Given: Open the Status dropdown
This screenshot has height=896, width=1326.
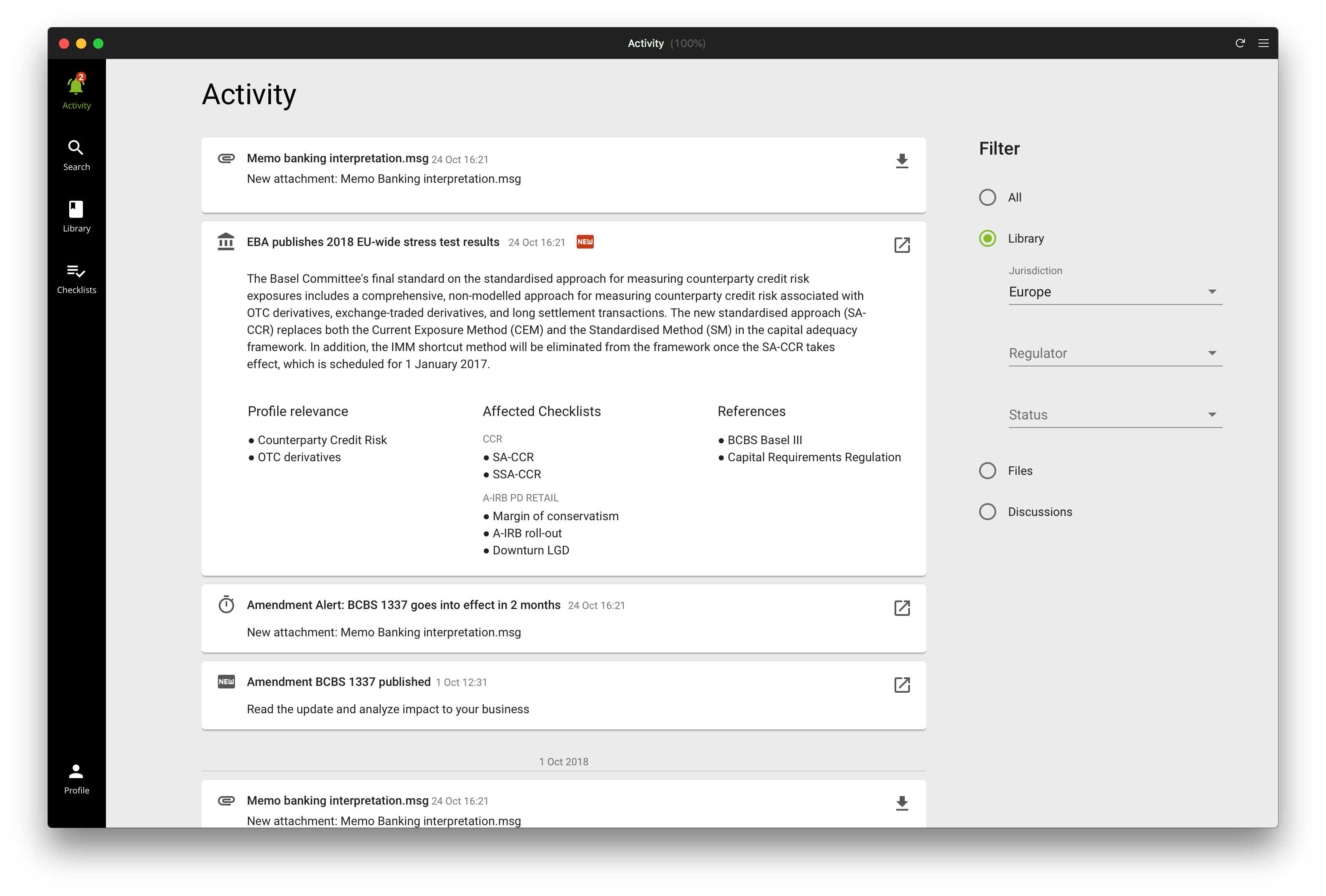Looking at the screenshot, I should (x=1115, y=415).
